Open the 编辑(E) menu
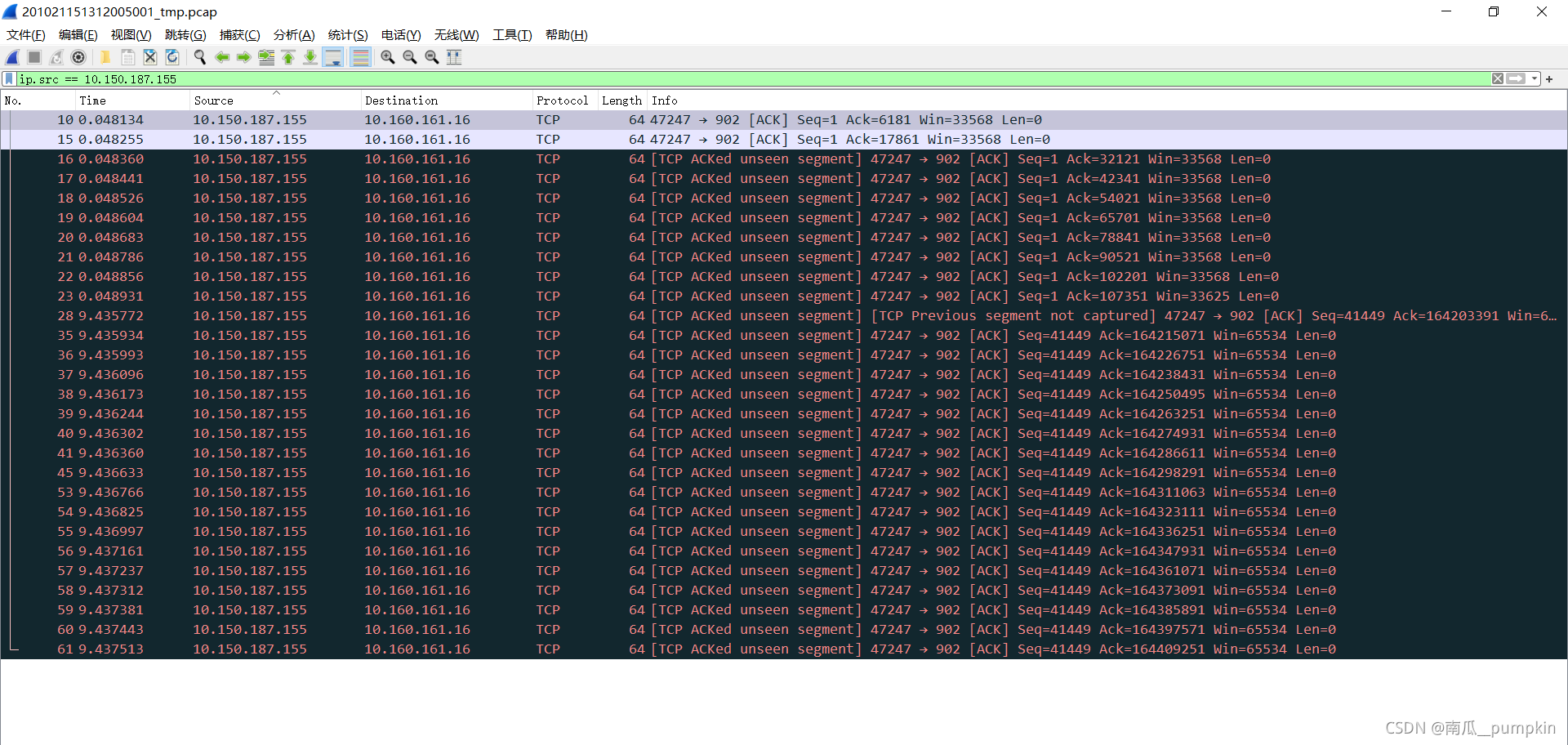The height and width of the screenshot is (745, 1568). coord(78,35)
